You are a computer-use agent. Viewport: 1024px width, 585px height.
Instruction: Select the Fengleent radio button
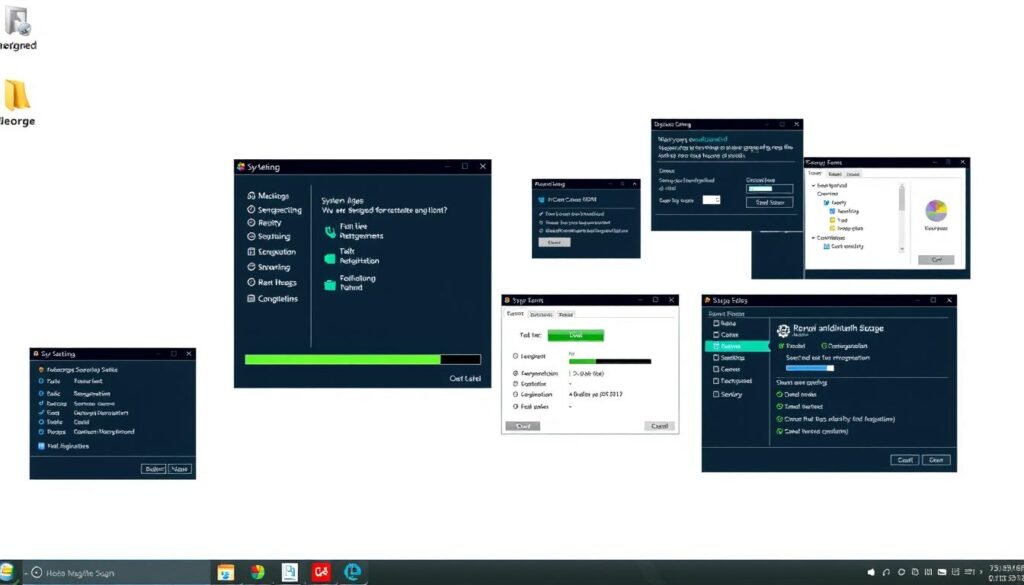[515, 356]
